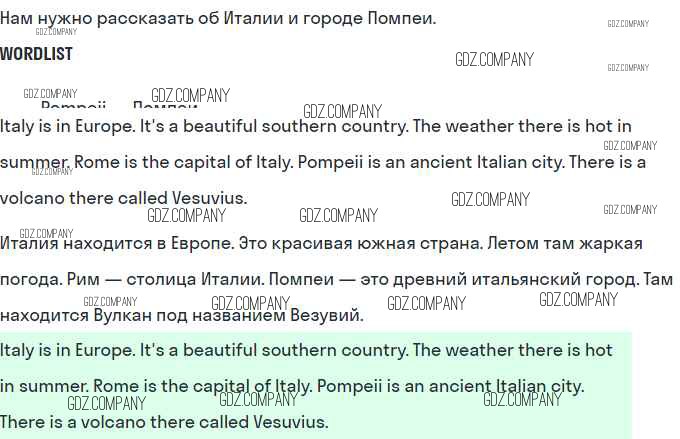The width and height of the screenshot is (680, 439).
Task: Click the large GDZ.COMPANY watermark beside WORDLIST
Action: tap(494, 59)
